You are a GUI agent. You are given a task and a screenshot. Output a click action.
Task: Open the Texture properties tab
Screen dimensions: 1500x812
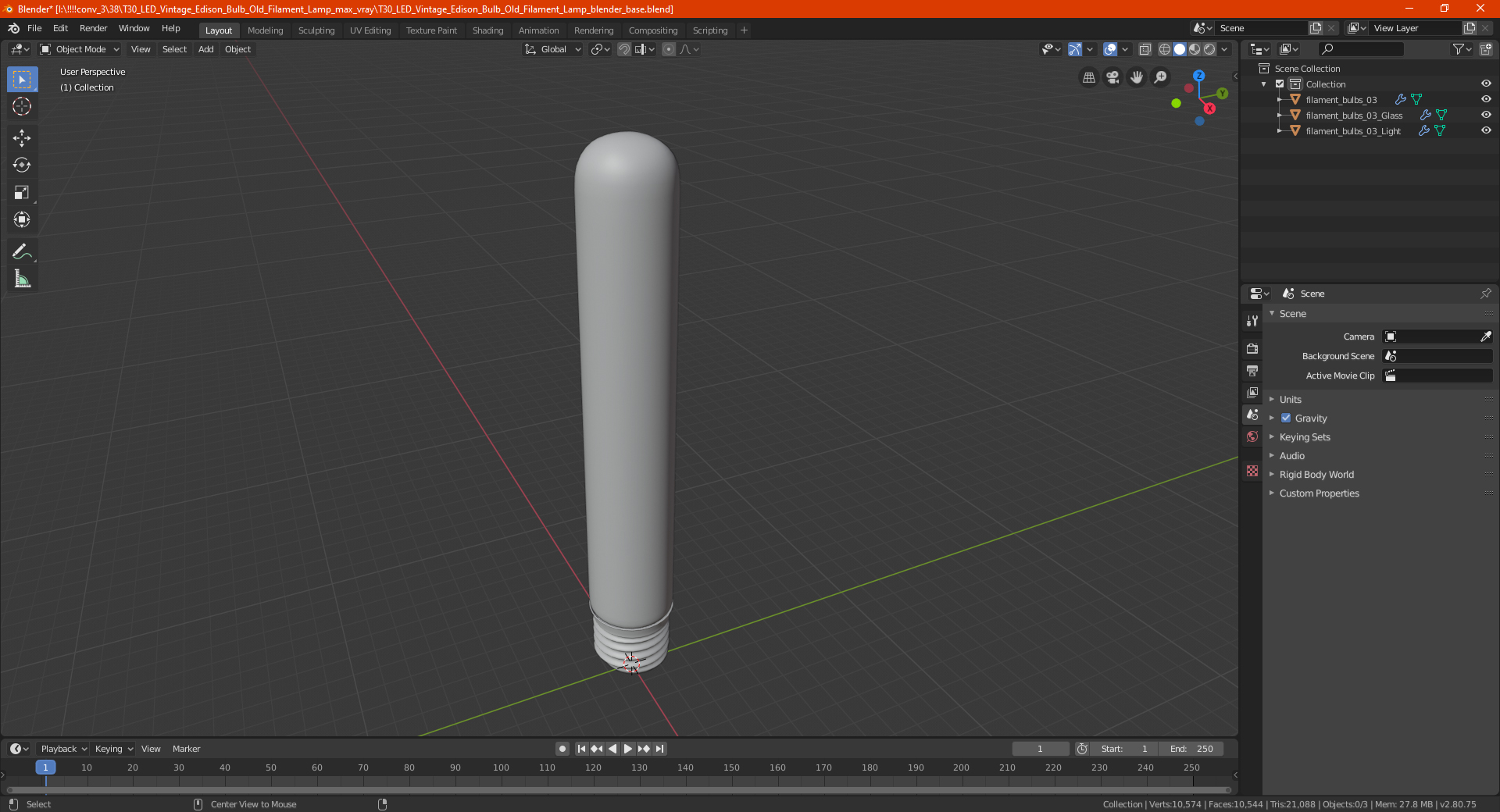1252,471
